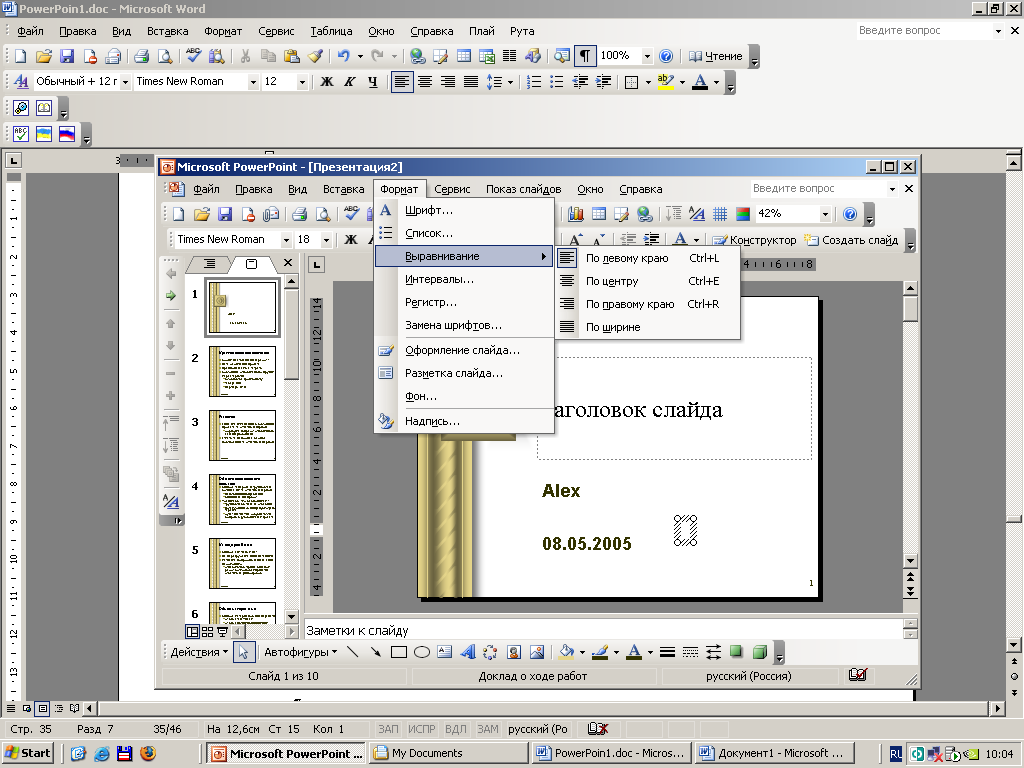Viewport: 1024px width, 768px height.
Task: Select the Line drawing tool
Action: tap(353, 652)
